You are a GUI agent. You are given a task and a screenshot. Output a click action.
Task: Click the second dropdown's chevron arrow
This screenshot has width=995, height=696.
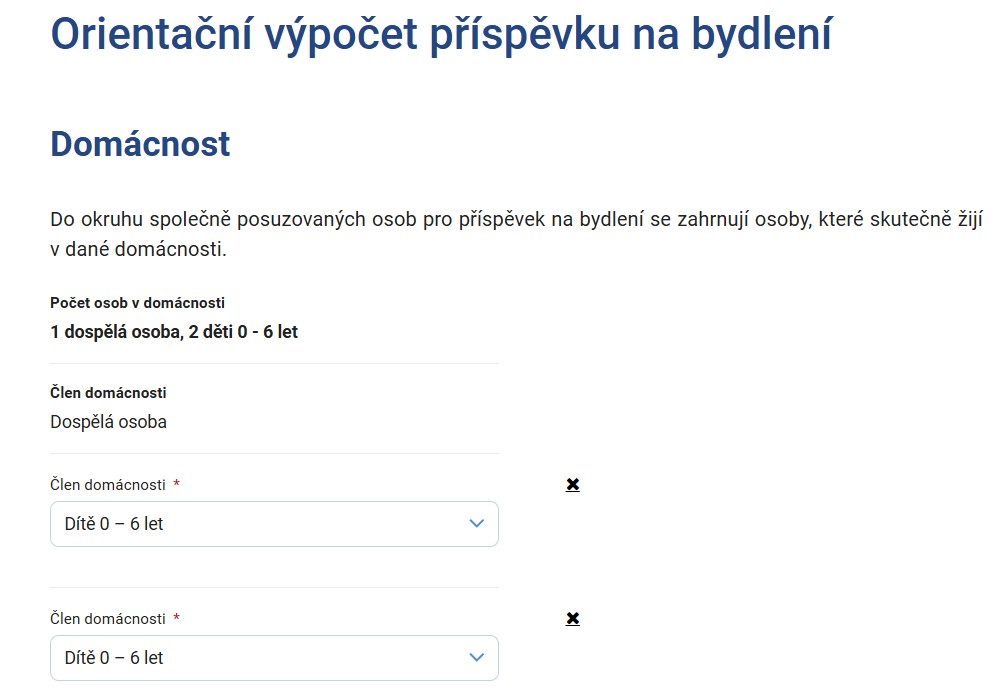[477, 658]
